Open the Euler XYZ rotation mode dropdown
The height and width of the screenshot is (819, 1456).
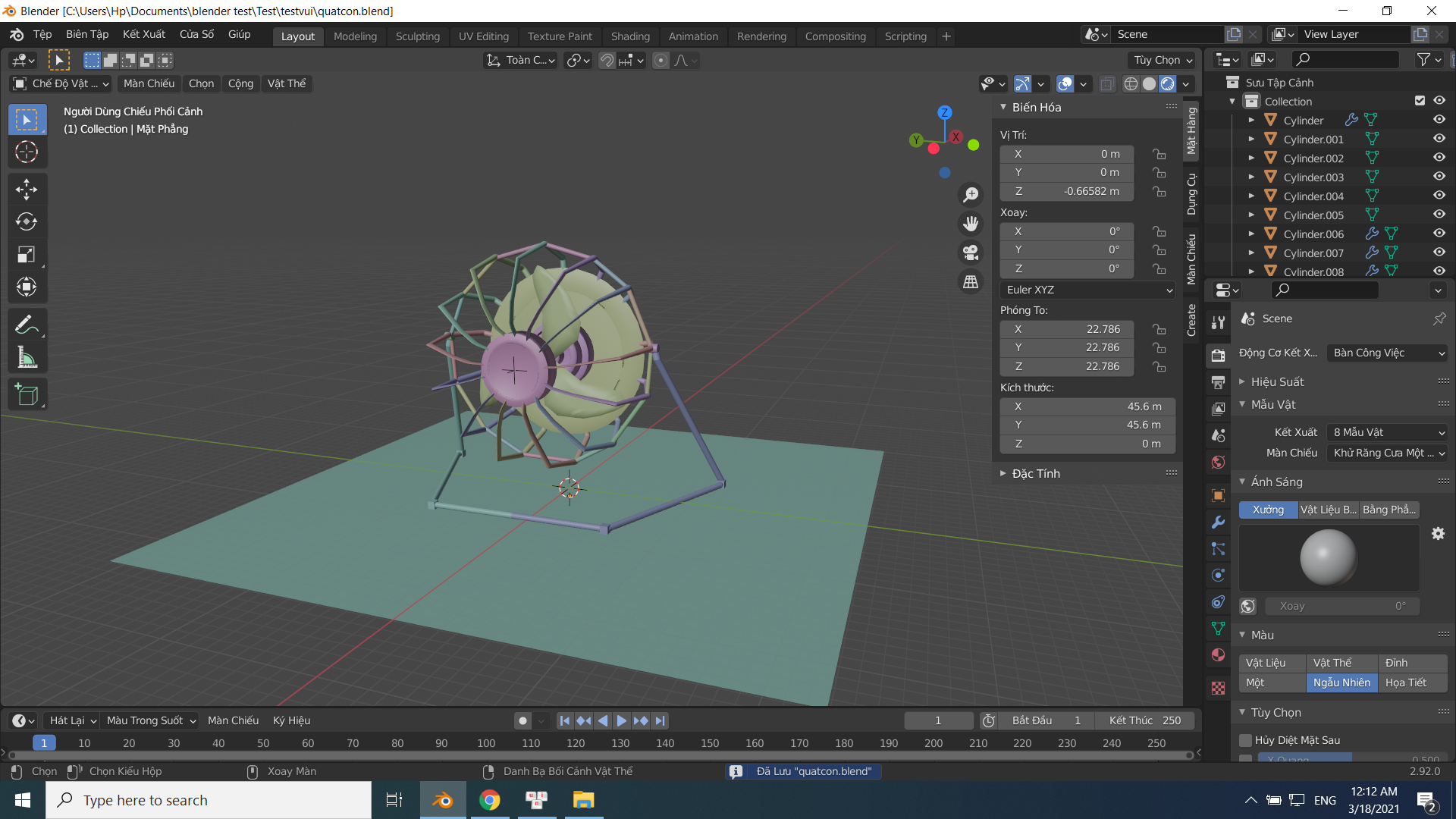click(1087, 290)
